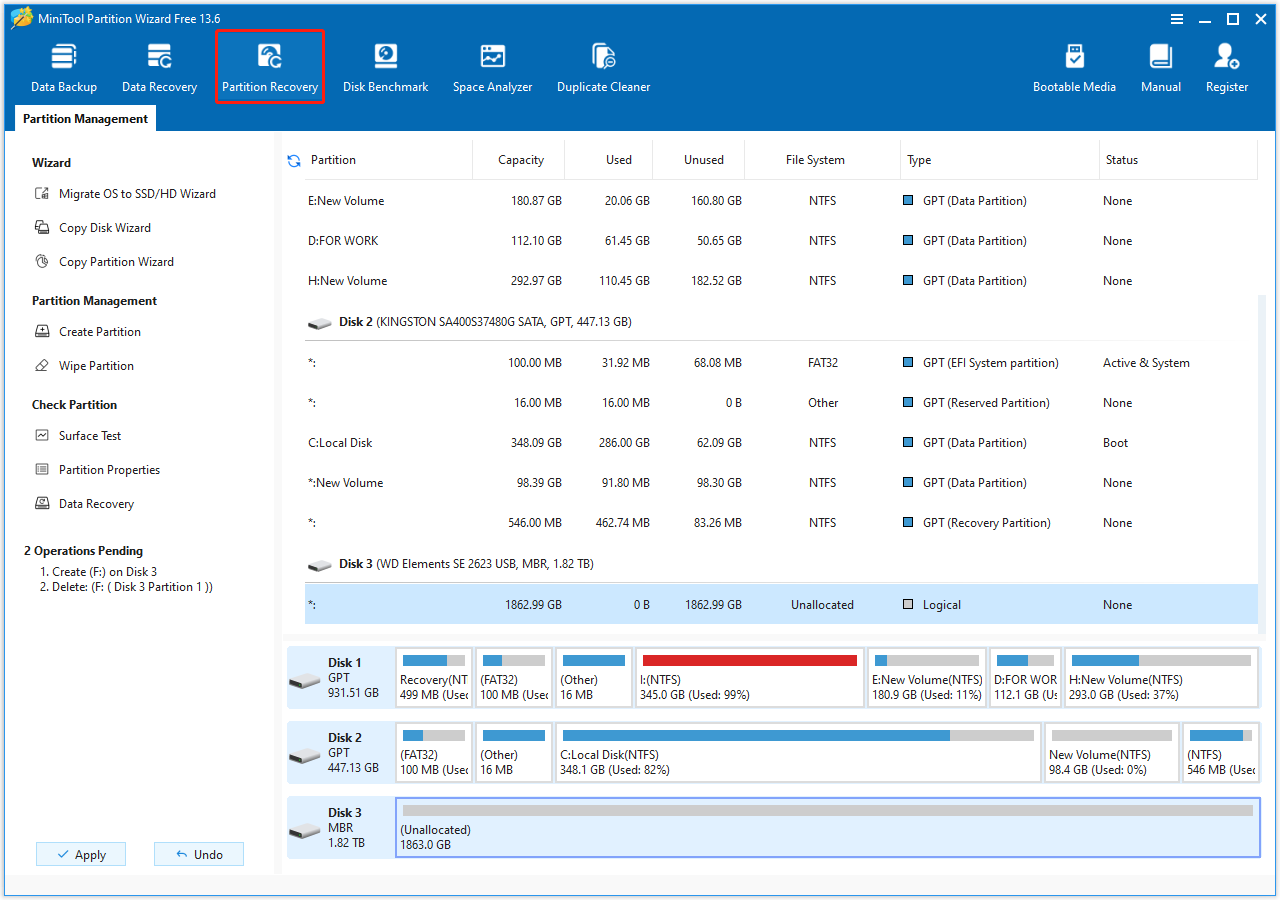The image size is (1280, 900).
Task: Register the application
Action: click(x=1226, y=66)
